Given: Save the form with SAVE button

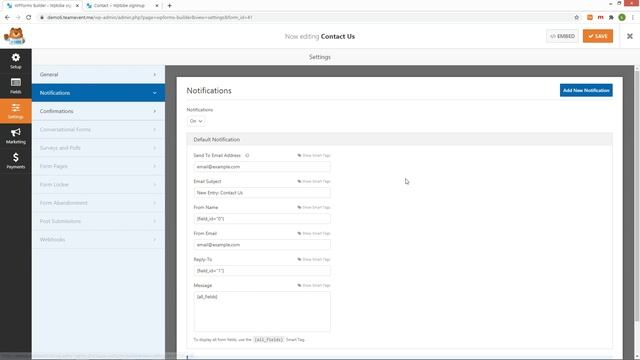Looking at the screenshot, I should coord(598,36).
